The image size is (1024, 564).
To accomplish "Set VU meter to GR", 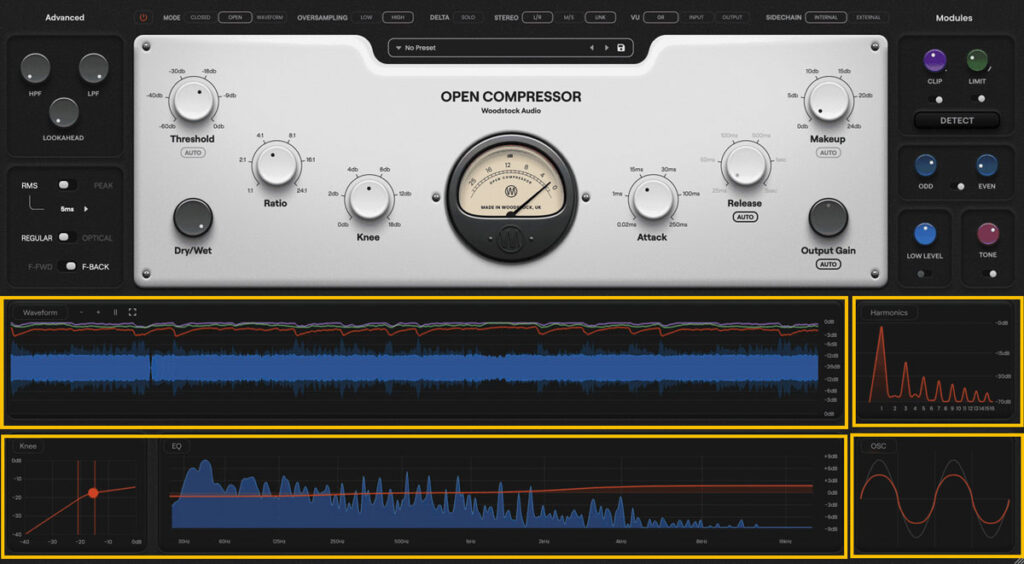I will pos(661,18).
